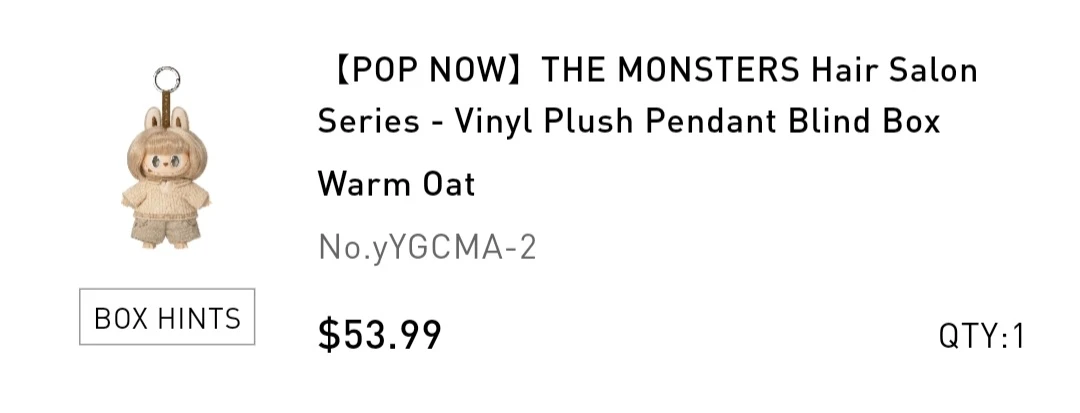The width and height of the screenshot is (1080, 413).
Task: Click the word Series in title
Action: [x=368, y=122]
